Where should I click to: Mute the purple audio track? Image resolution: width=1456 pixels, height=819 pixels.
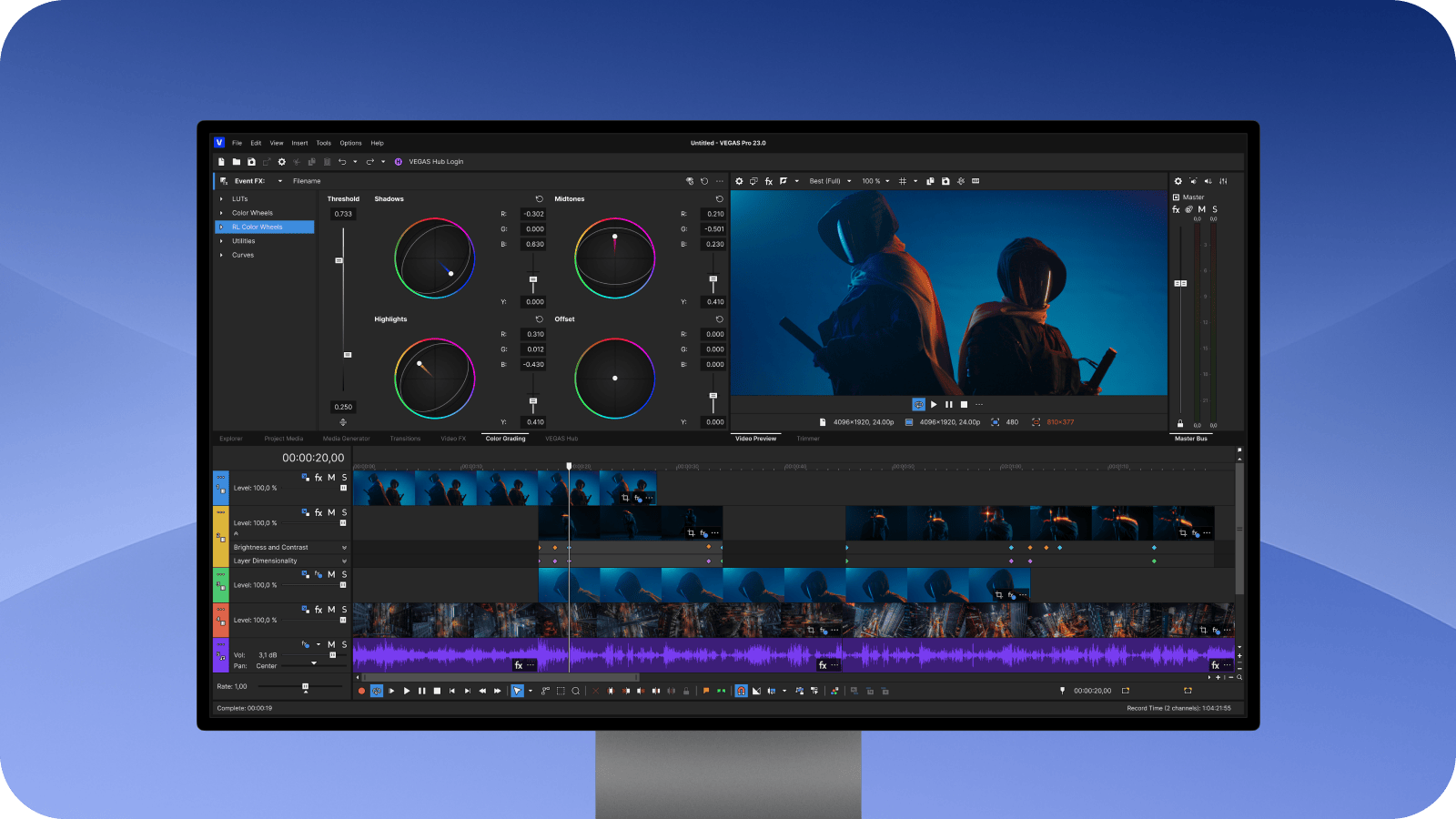click(331, 644)
